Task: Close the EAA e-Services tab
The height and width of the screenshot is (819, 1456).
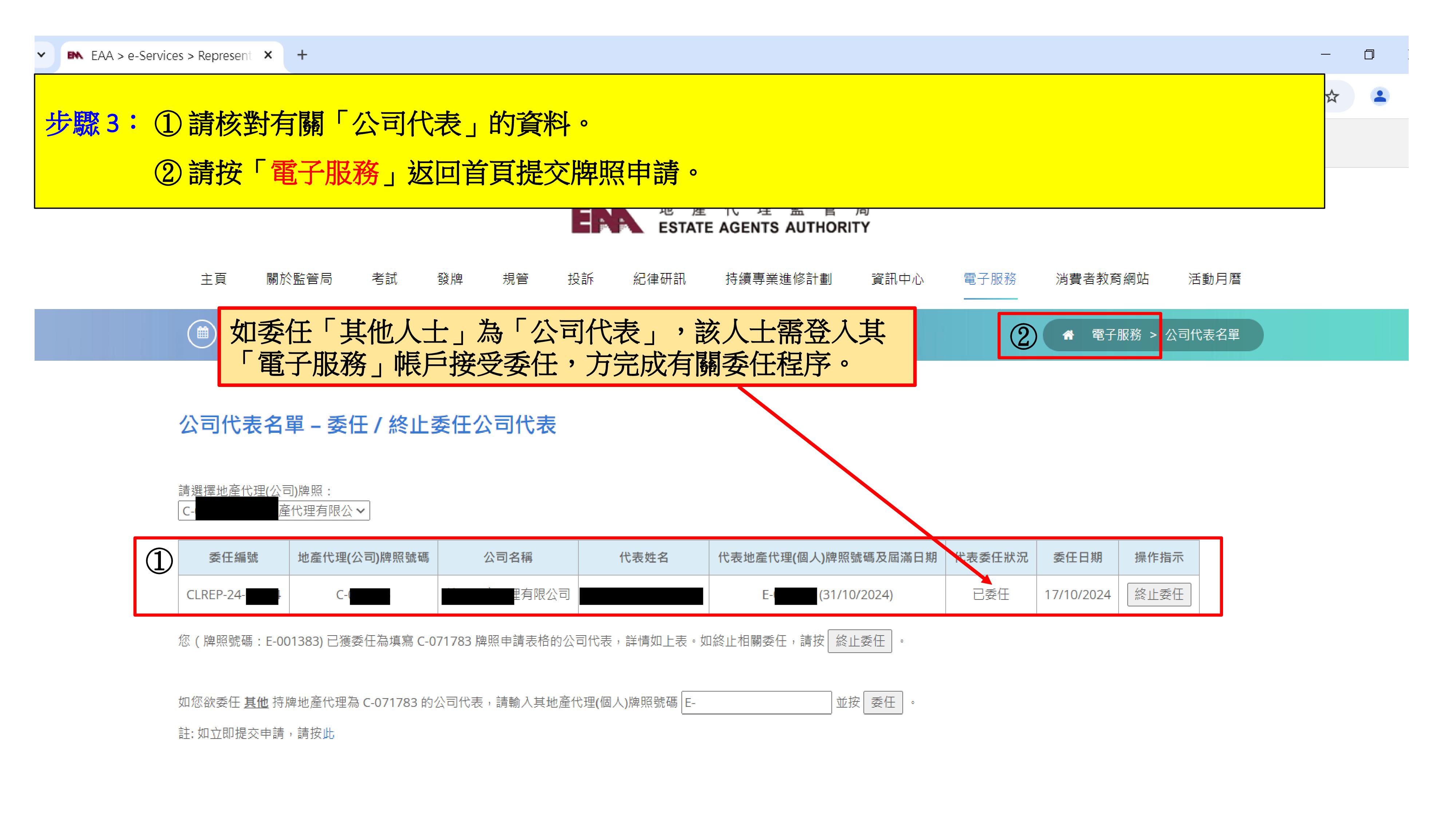Action: [268, 55]
